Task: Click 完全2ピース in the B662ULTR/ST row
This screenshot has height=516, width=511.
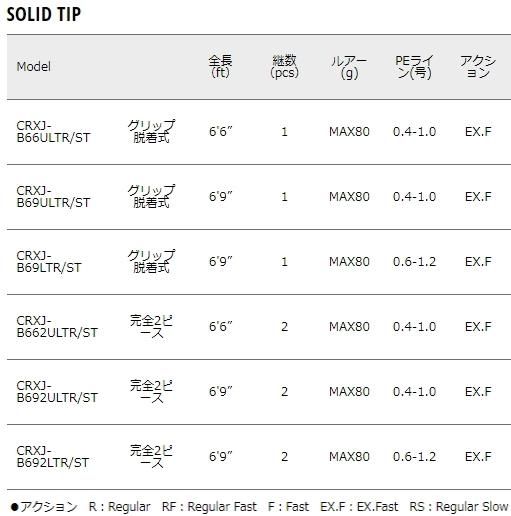Action: point(151,327)
